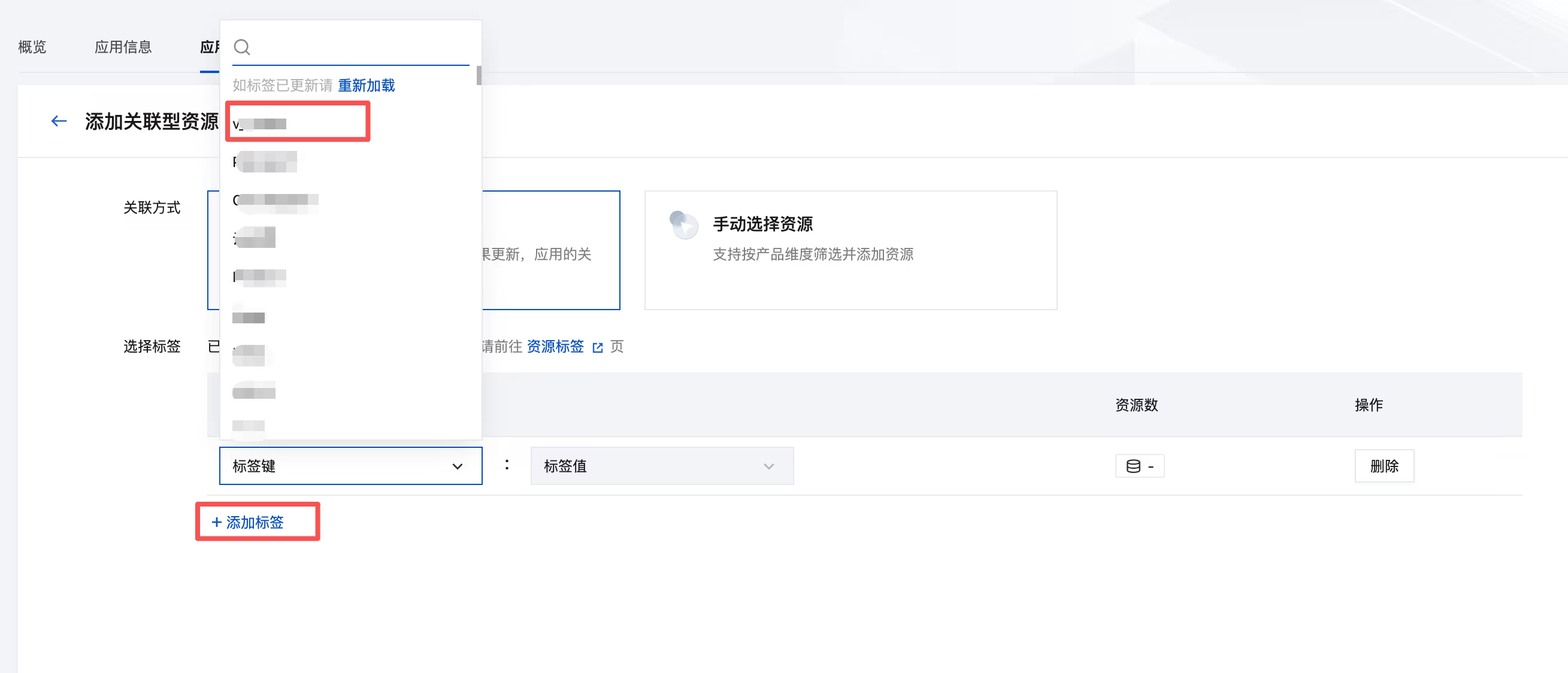1568x673 pixels.
Task: Expand the 标签值 dropdown
Action: (x=662, y=466)
